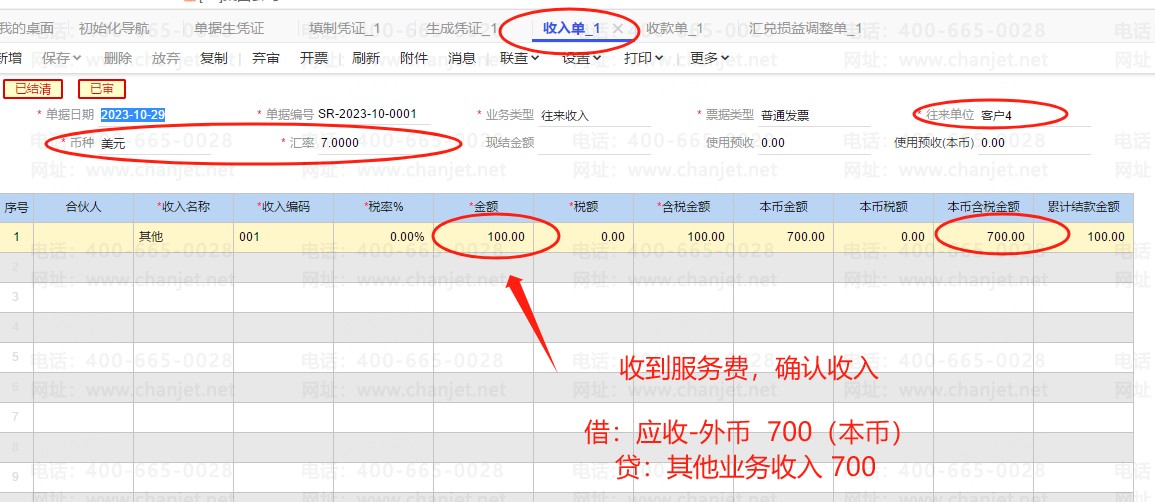Click the 序号 column header

tap(16, 207)
